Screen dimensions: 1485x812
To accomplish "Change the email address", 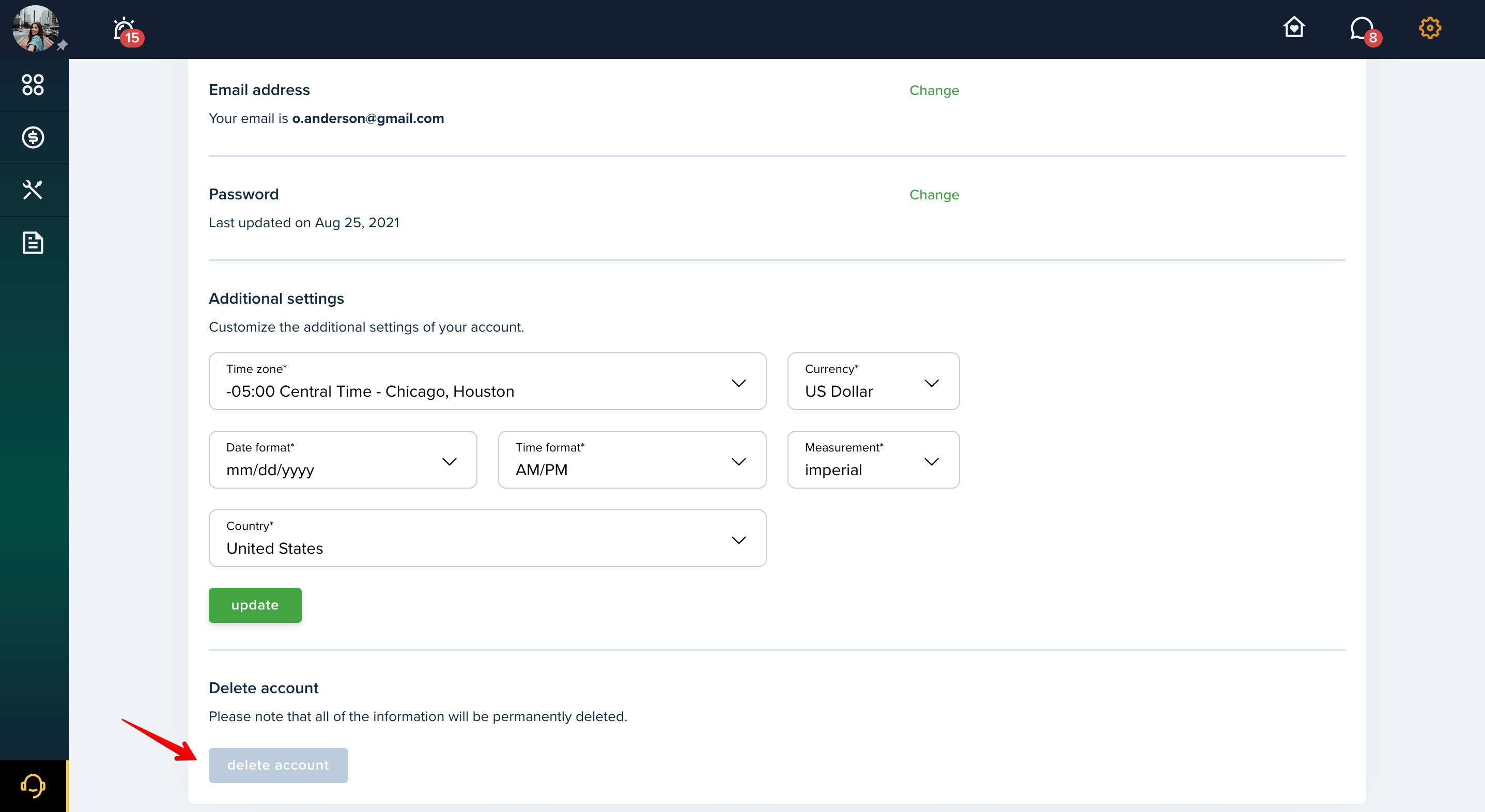I will click(934, 90).
